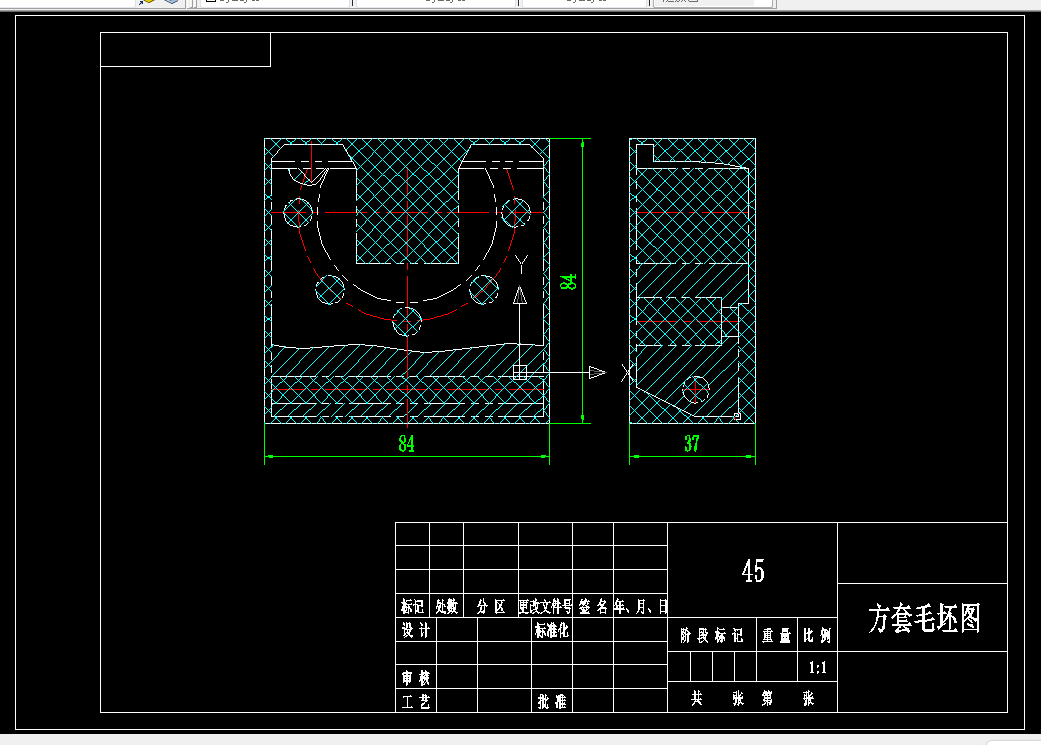This screenshot has height=745, width=1041.
Task: Select the horizontal 84 dimension text
Action: pos(406,444)
